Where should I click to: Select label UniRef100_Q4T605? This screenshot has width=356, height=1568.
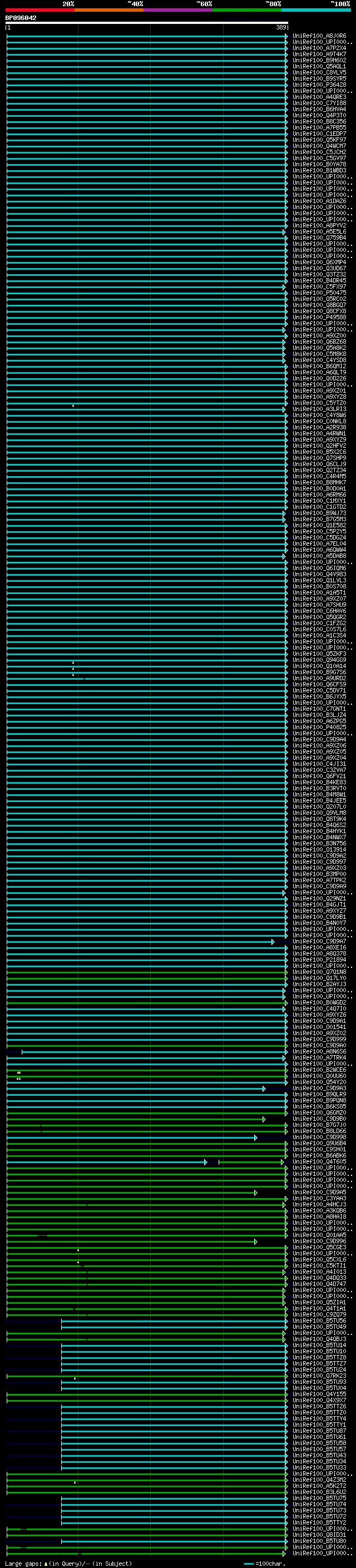(x=319, y=1161)
